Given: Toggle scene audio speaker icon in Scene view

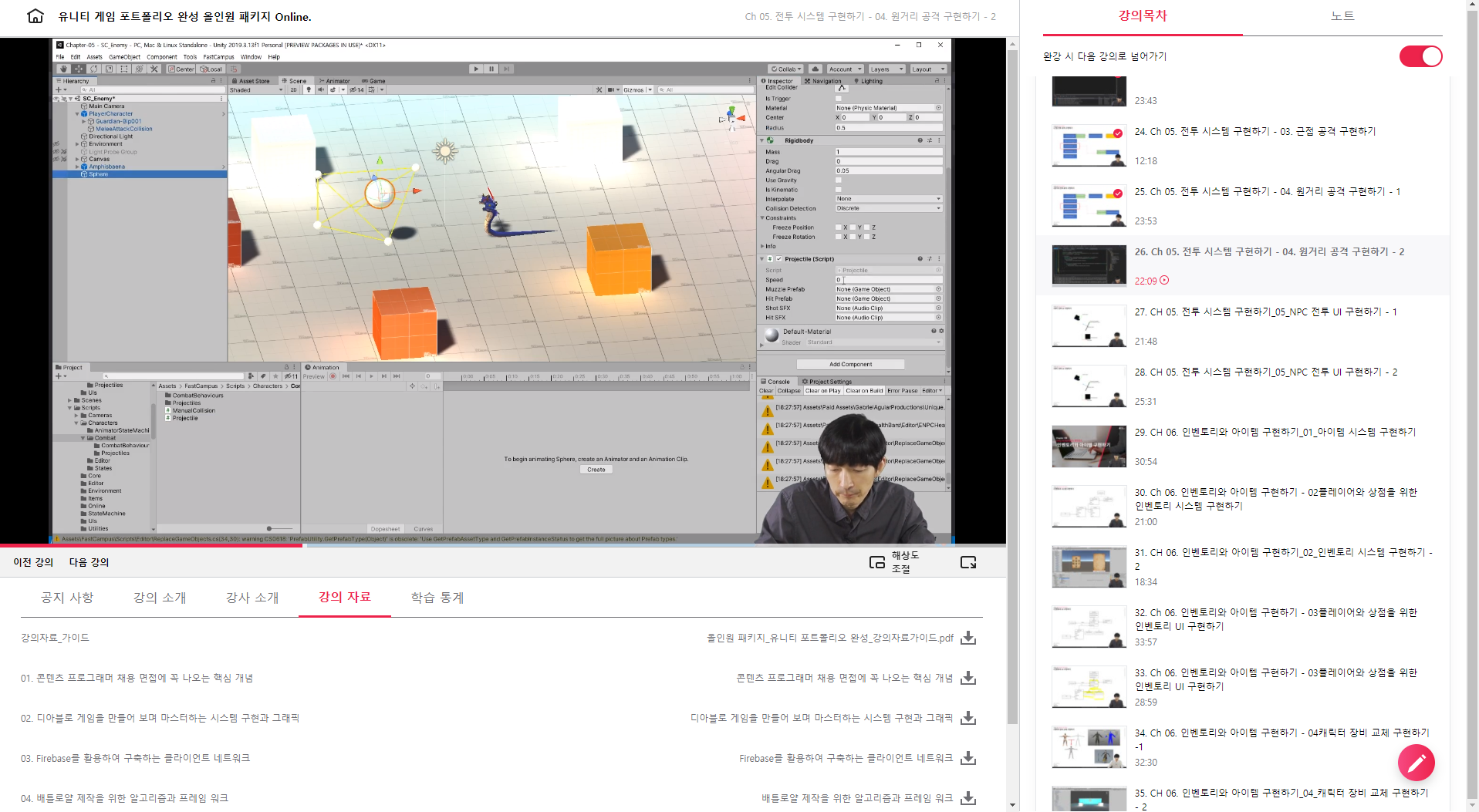Looking at the screenshot, I should coord(321,89).
